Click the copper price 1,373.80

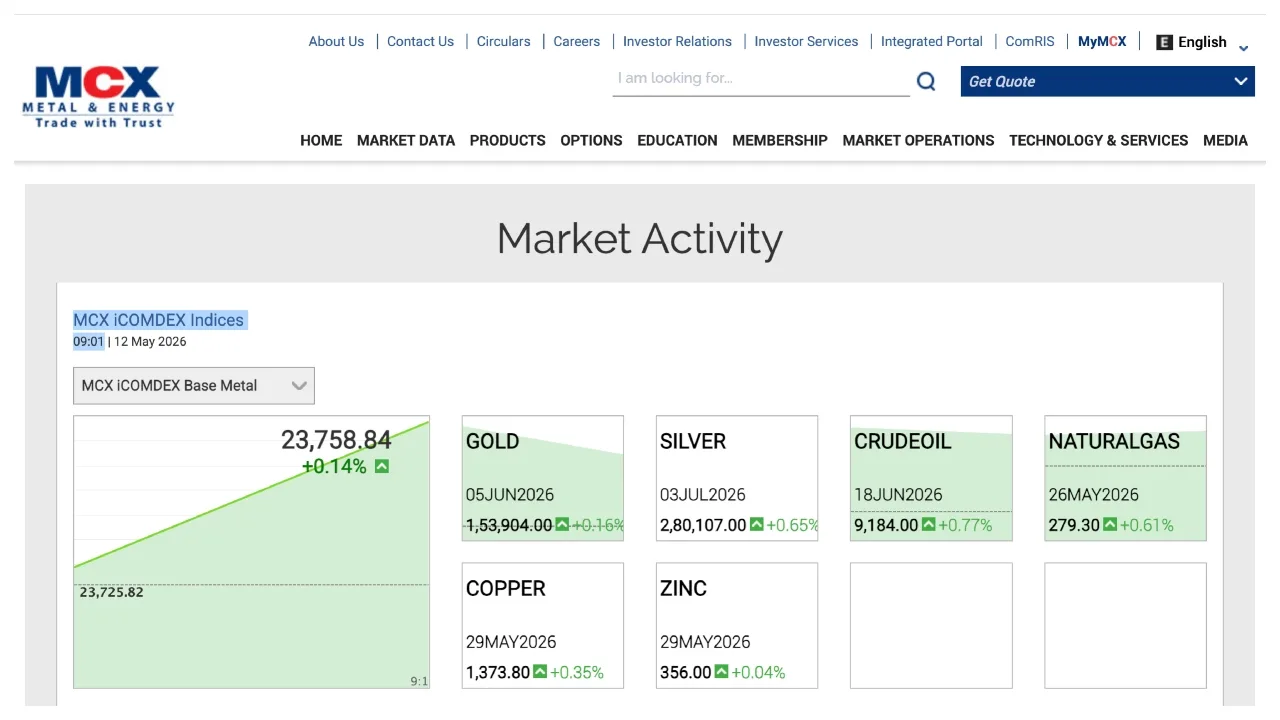(x=498, y=672)
